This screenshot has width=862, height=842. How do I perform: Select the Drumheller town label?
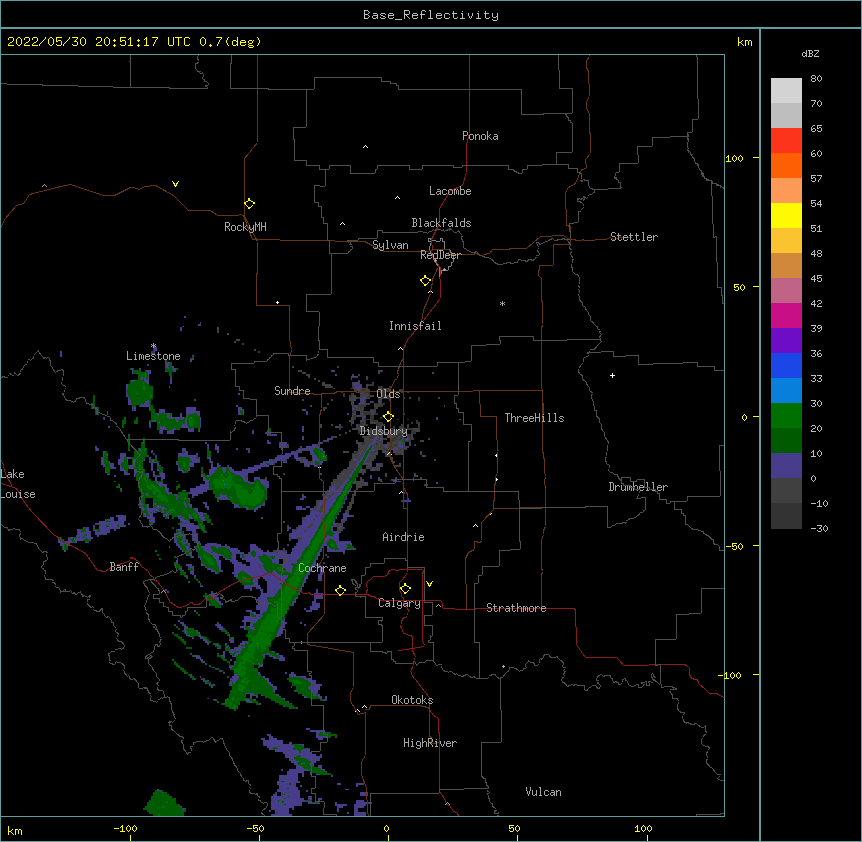(x=638, y=487)
